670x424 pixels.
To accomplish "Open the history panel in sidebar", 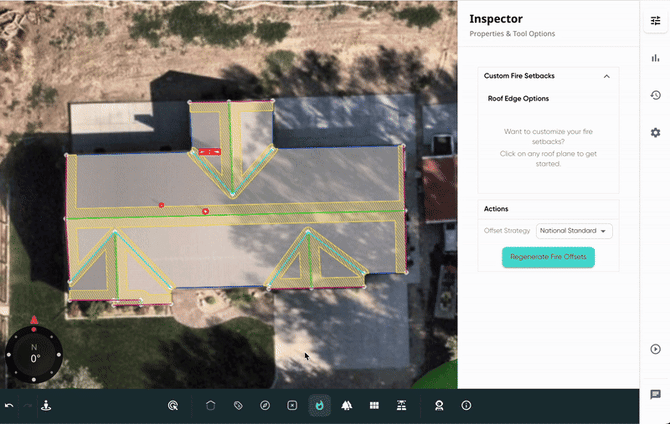I will (655, 95).
